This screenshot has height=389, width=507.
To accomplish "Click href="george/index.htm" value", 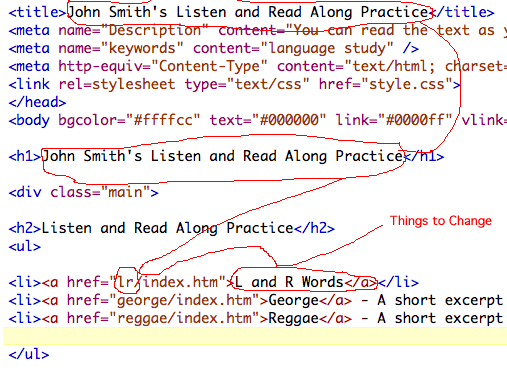I will (163, 301).
